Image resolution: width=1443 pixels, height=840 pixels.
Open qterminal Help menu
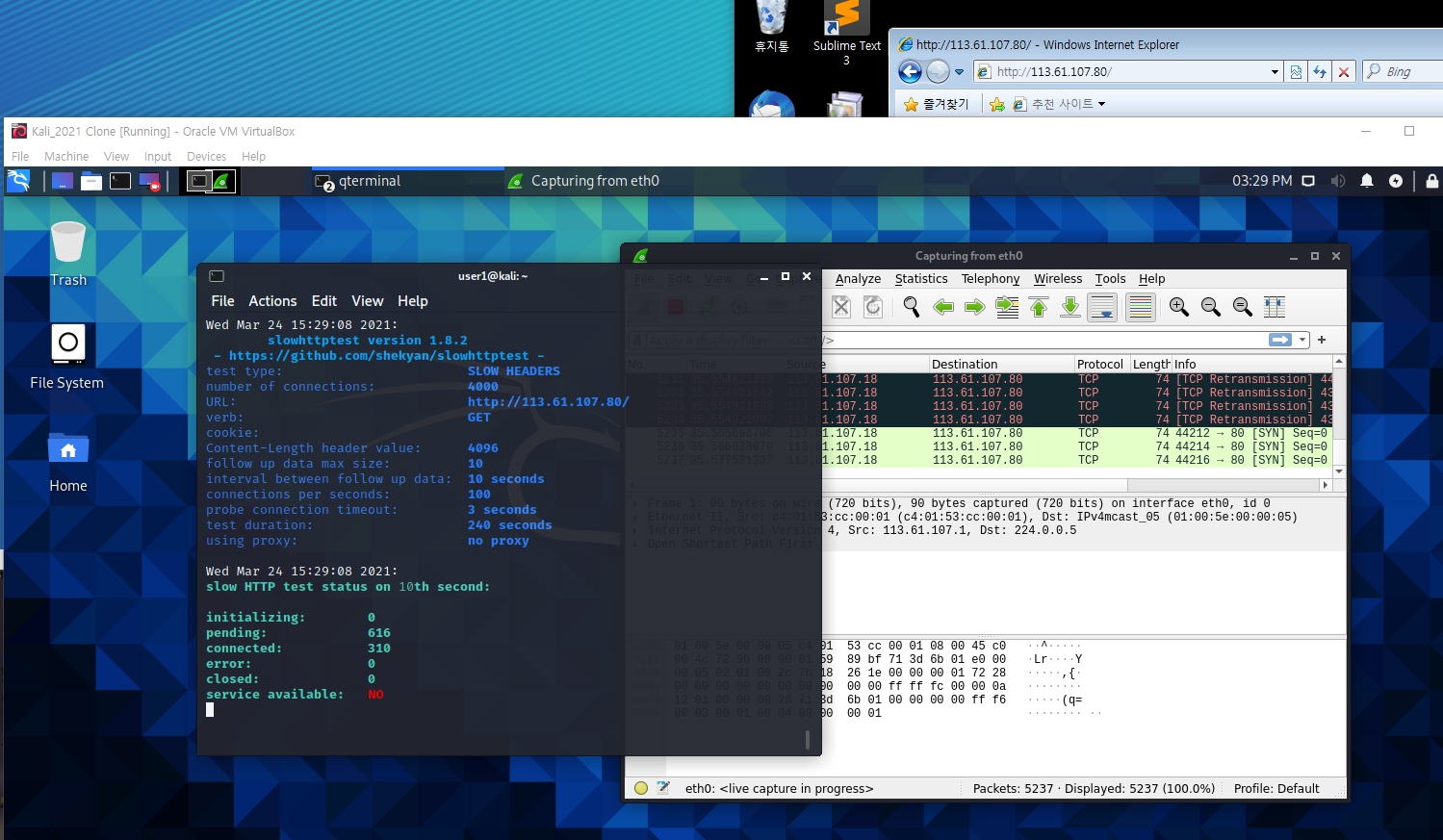(413, 301)
